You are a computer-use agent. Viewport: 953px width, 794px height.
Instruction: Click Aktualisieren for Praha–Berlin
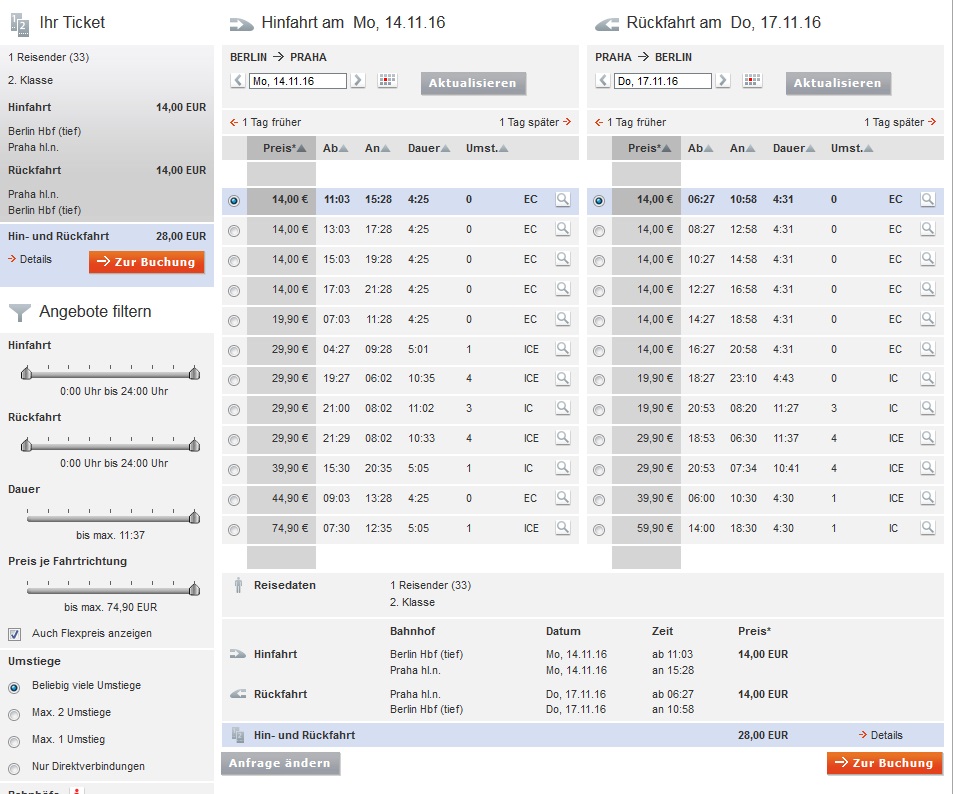coord(838,83)
